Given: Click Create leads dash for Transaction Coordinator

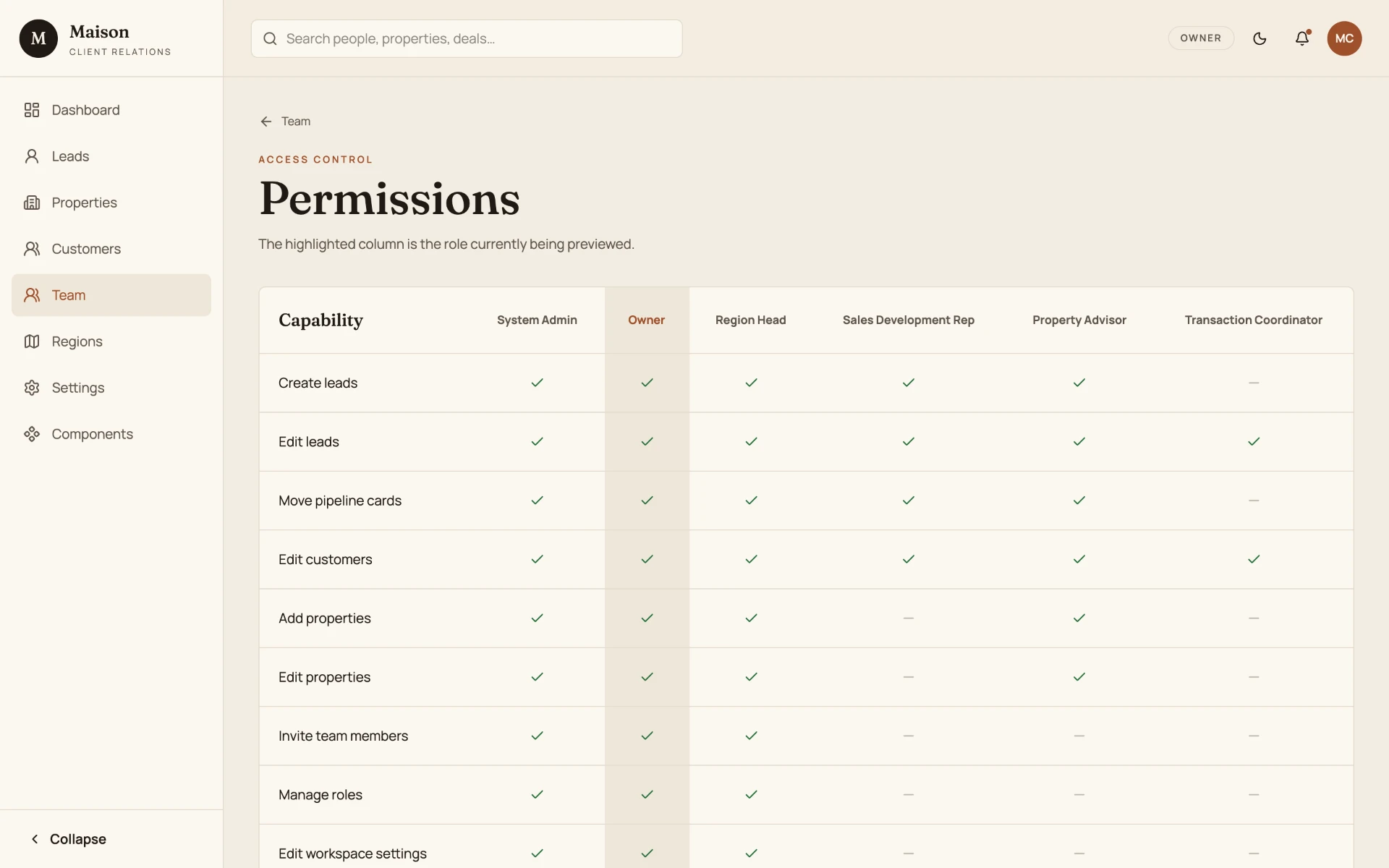Looking at the screenshot, I should (1254, 383).
